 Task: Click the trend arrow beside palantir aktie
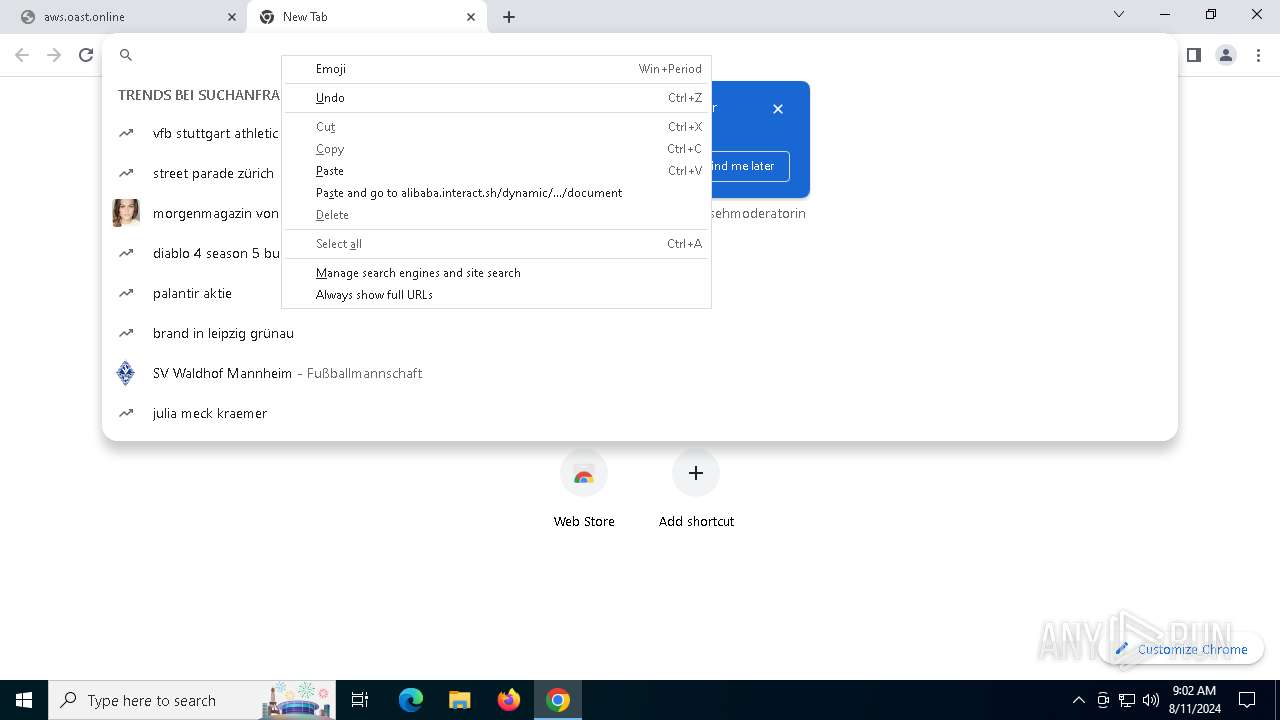pyautogui.click(x=126, y=293)
